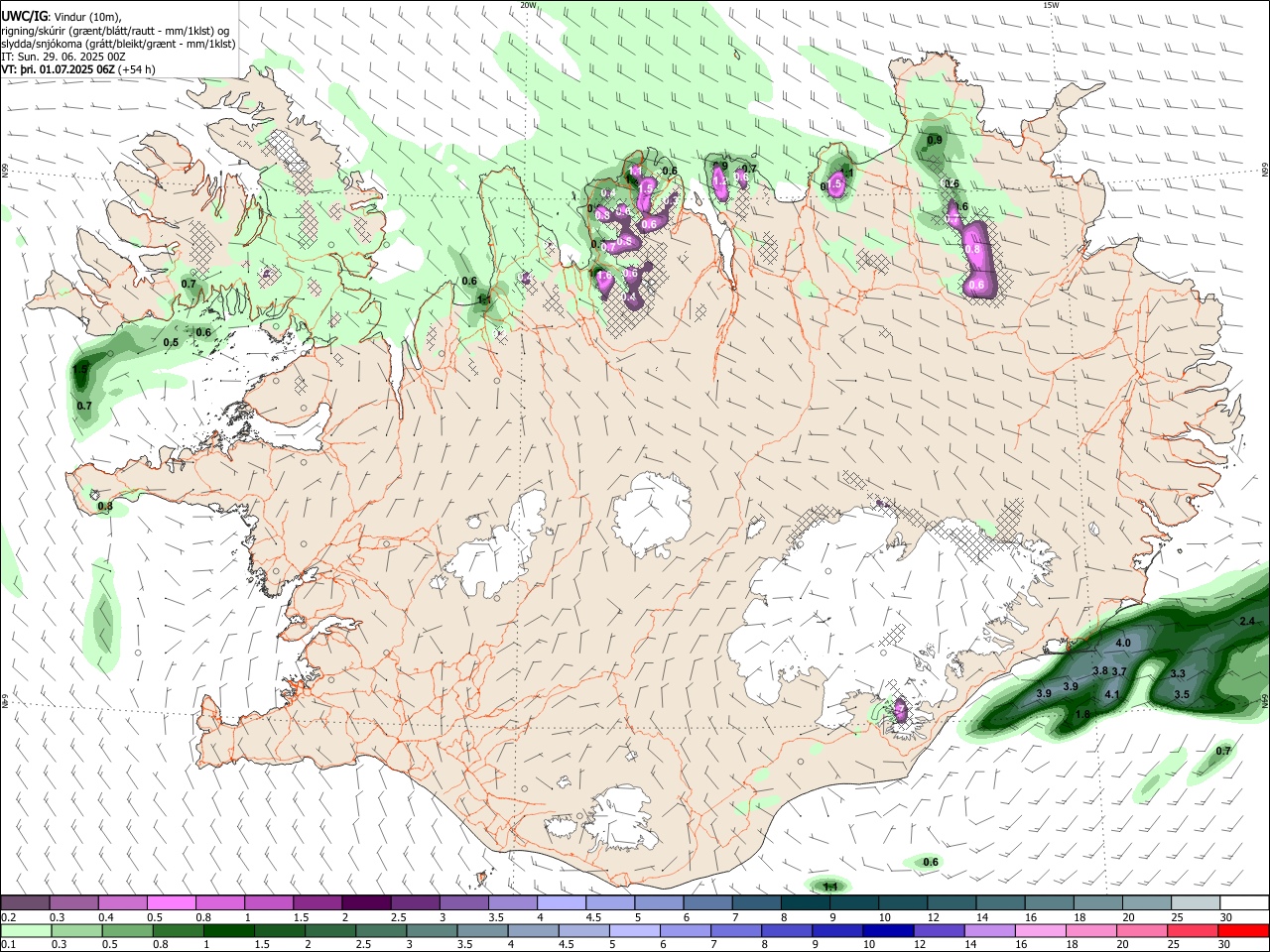Screen dimensions: 1270x952
Task: Click the 0.9 rainfall value in northeast
Action: point(935,140)
